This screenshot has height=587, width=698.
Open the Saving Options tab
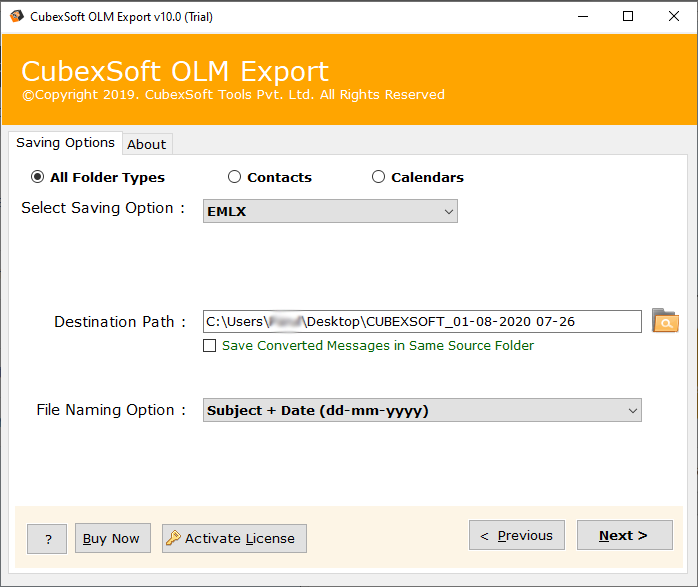(65, 143)
